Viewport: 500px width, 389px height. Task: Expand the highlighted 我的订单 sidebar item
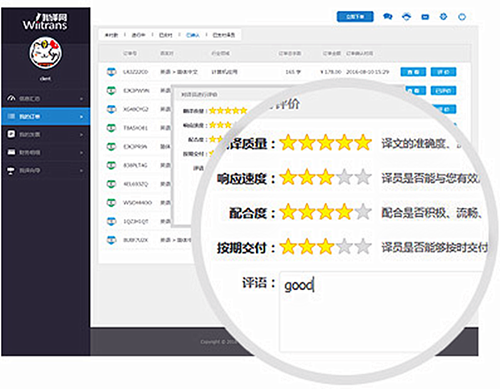[x=45, y=116]
